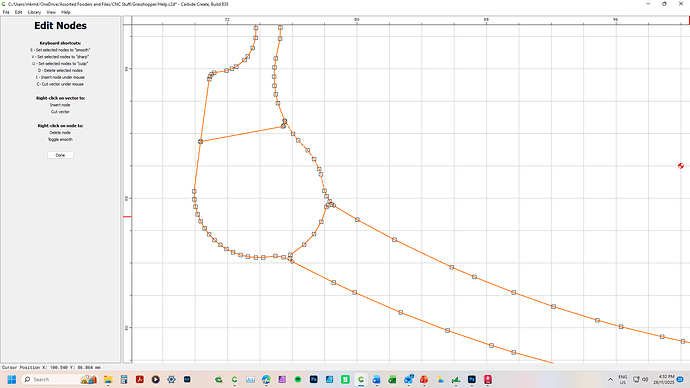Click the 80 mark on the top ruler
Image resolution: width=690 pixels, height=388 pixels.
[357, 19]
